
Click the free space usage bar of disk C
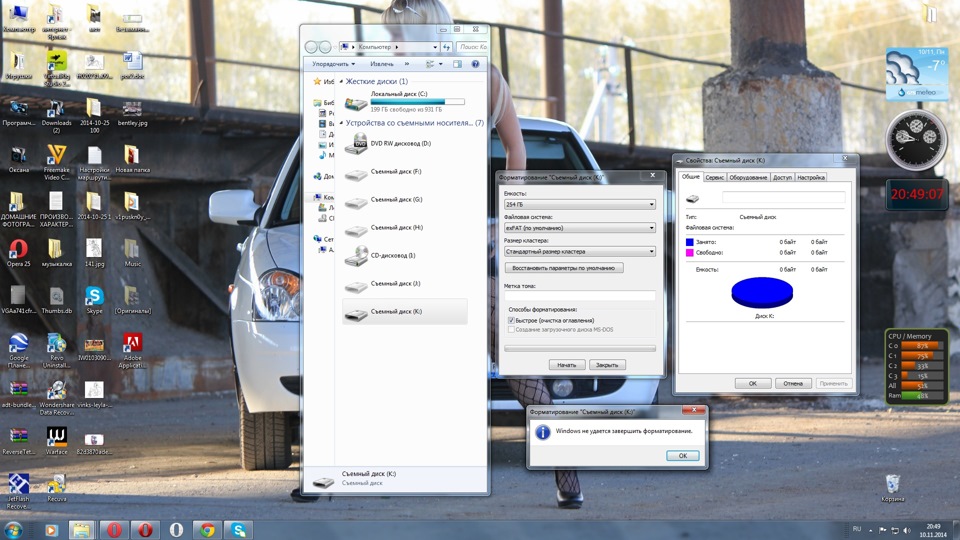(418, 102)
